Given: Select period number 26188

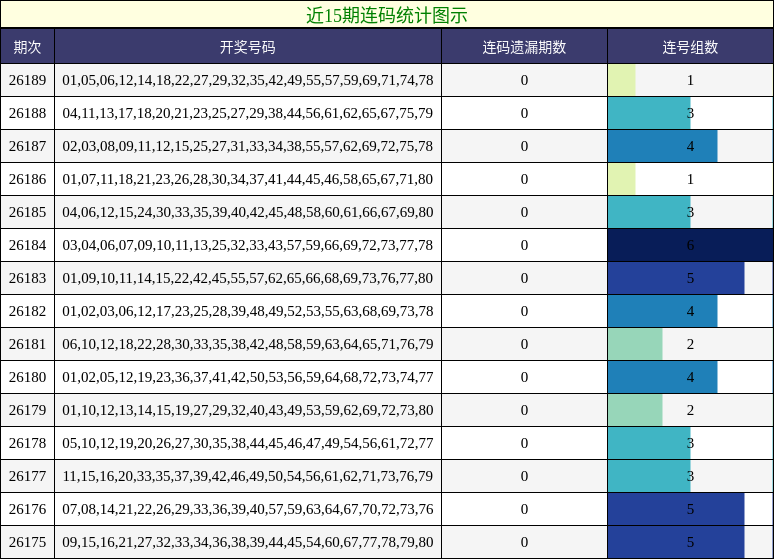Looking at the screenshot, I should point(27,113).
